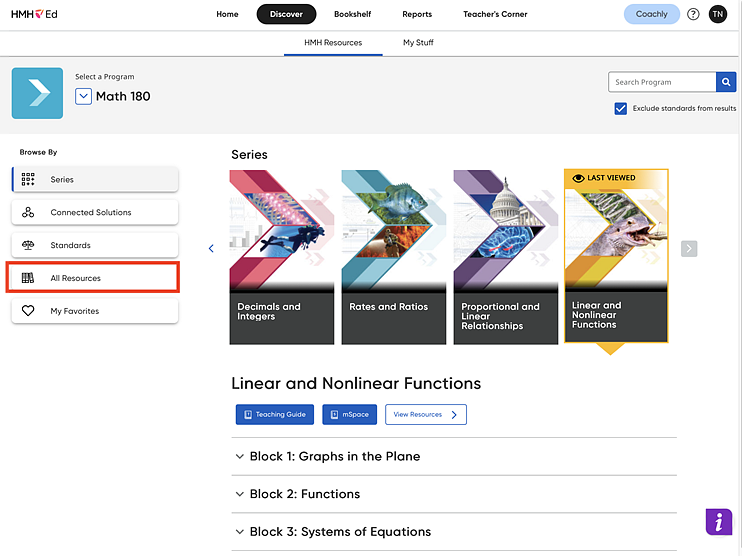
Task: Click the book icon in mSpace button
Action: coord(334,415)
